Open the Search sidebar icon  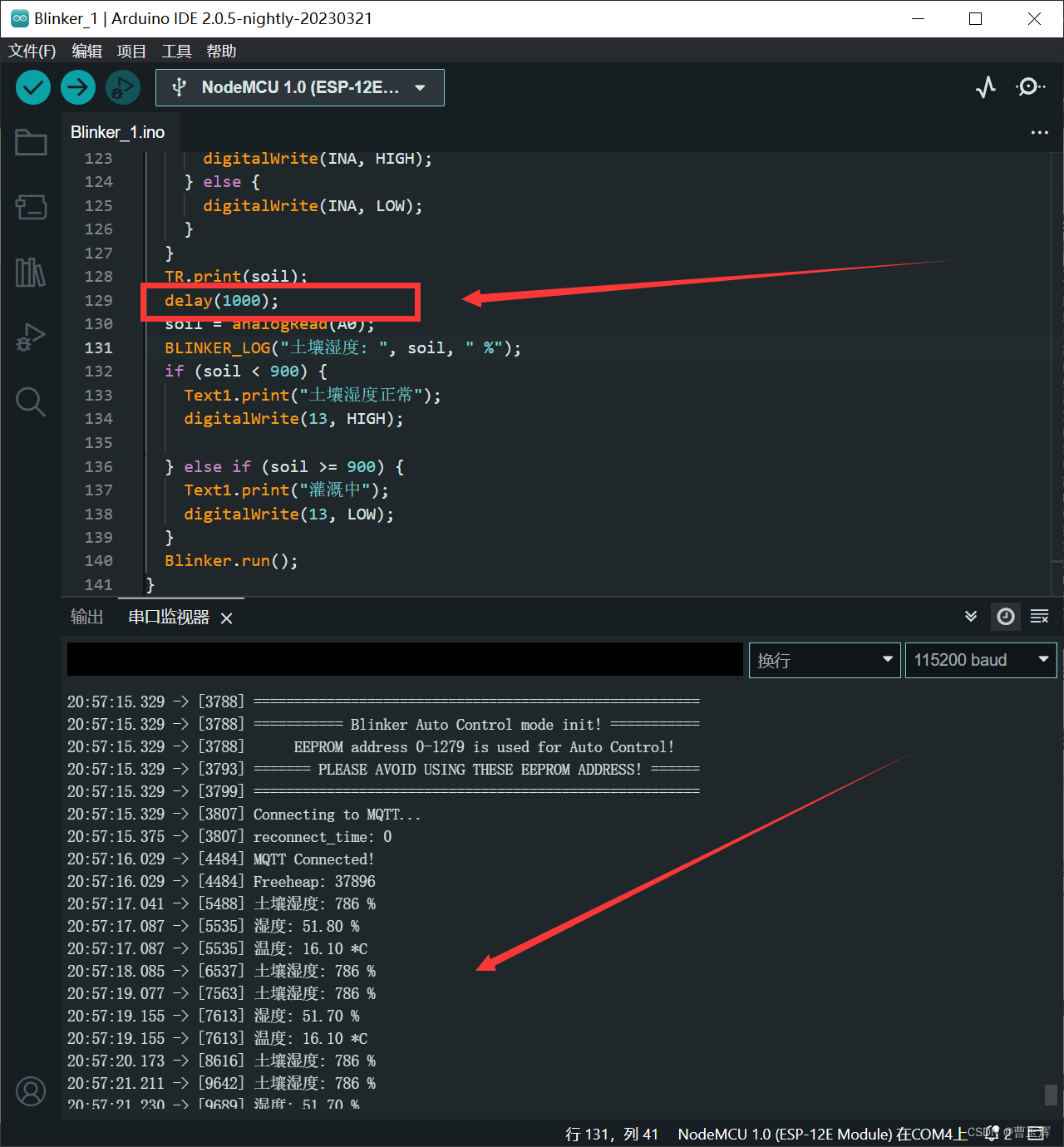pyautogui.click(x=31, y=401)
